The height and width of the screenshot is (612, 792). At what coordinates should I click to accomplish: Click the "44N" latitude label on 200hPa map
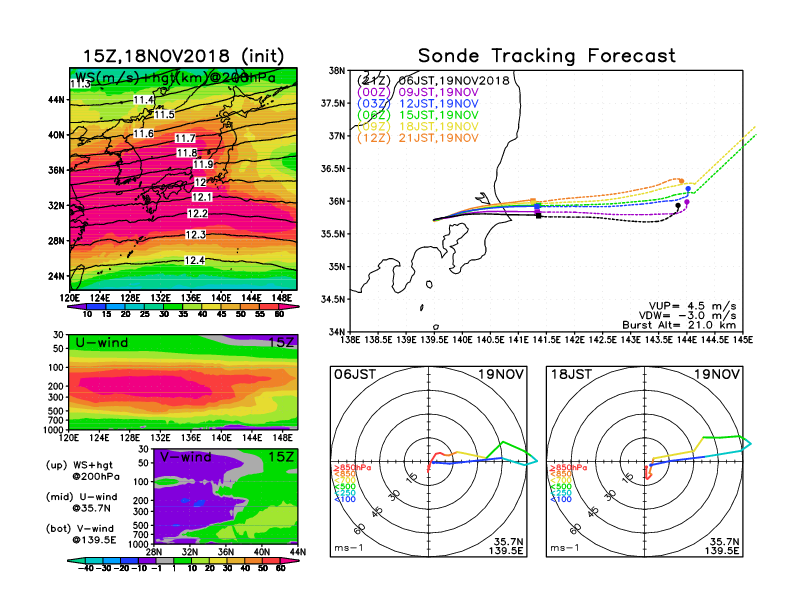(x=56, y=100)
